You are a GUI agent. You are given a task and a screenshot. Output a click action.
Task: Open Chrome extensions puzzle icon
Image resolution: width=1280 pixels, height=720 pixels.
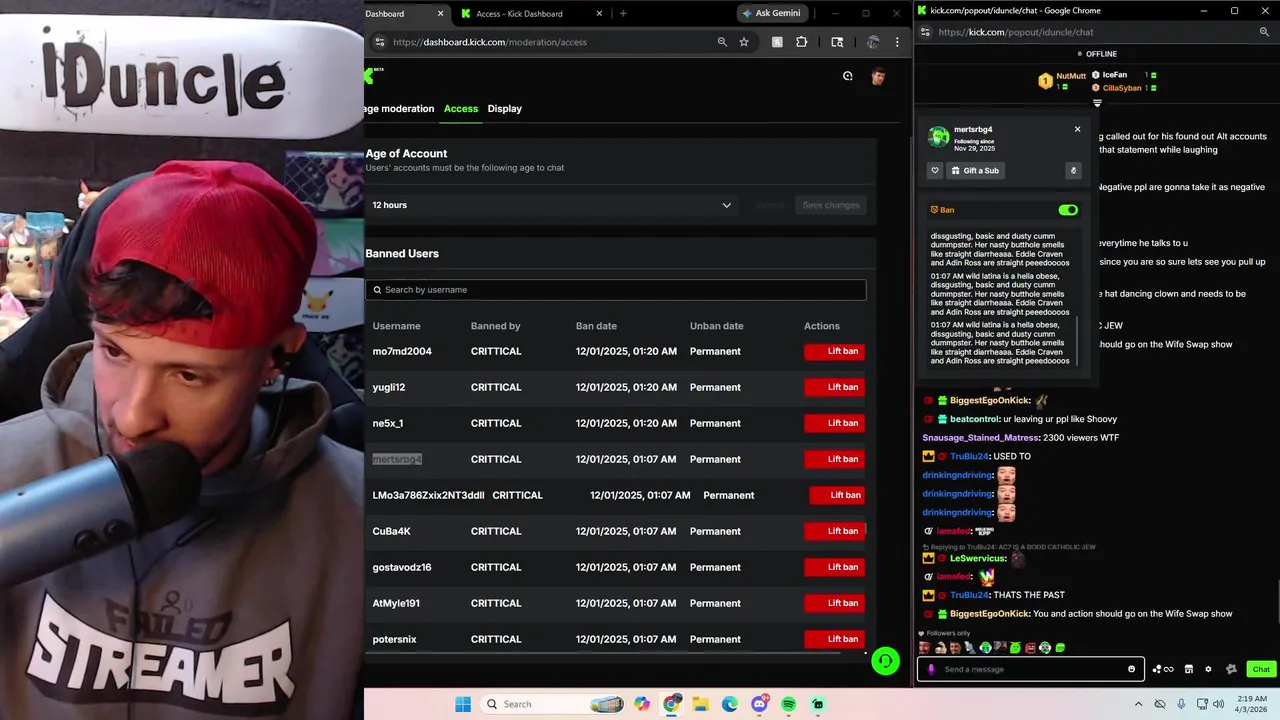pyautogui.click(x=801, y=42)
